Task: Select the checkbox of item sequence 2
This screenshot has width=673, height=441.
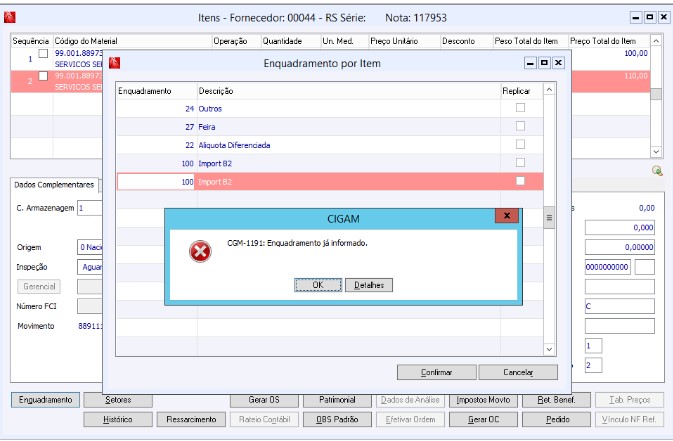Action: click(43, 76)
